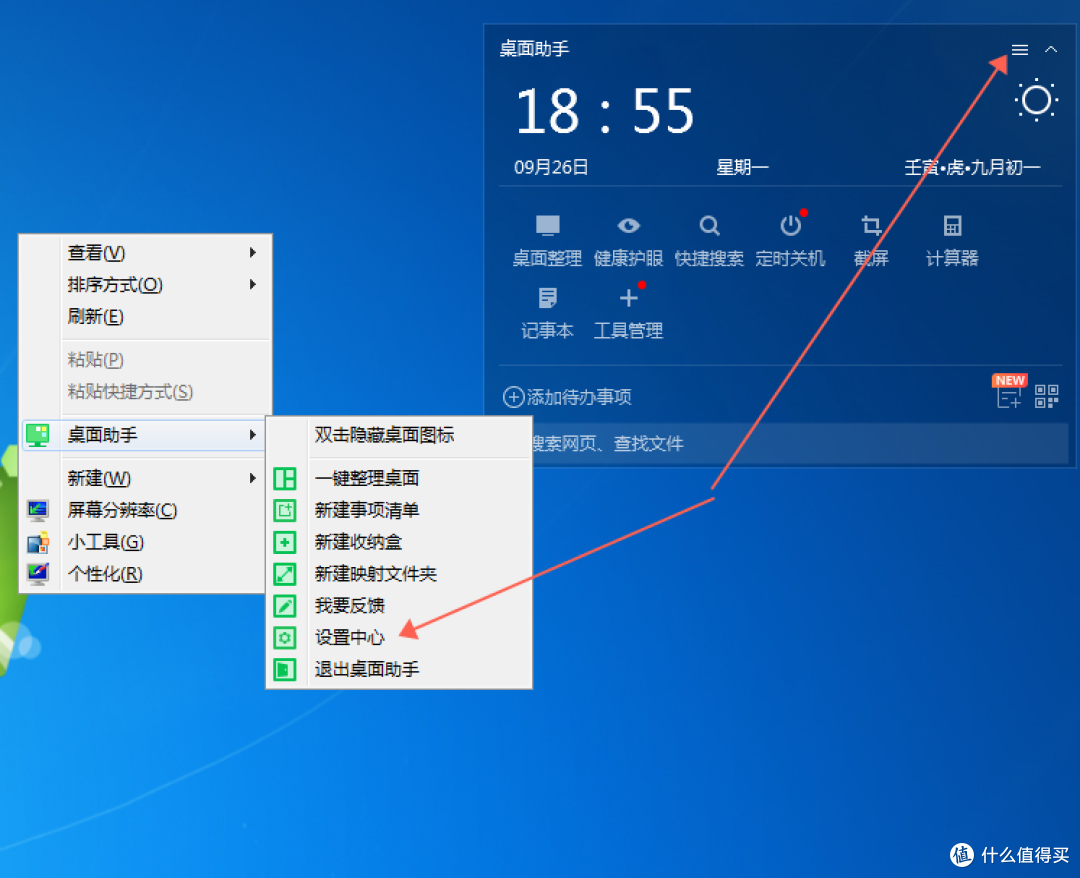Click the green monitor icon beside 桌面助手
Screen dimensions: 1080x878
click(37, 435)
